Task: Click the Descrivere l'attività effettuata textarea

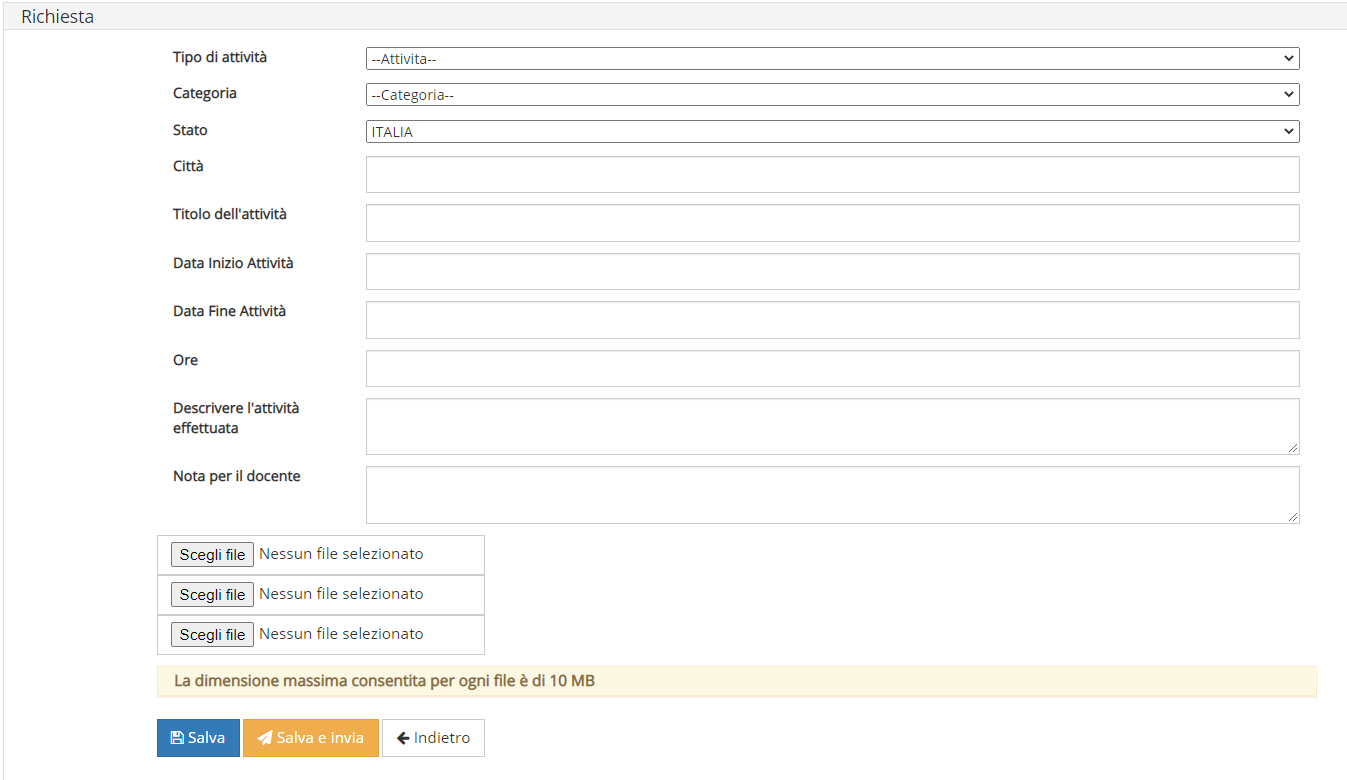Action: [832, 426]
